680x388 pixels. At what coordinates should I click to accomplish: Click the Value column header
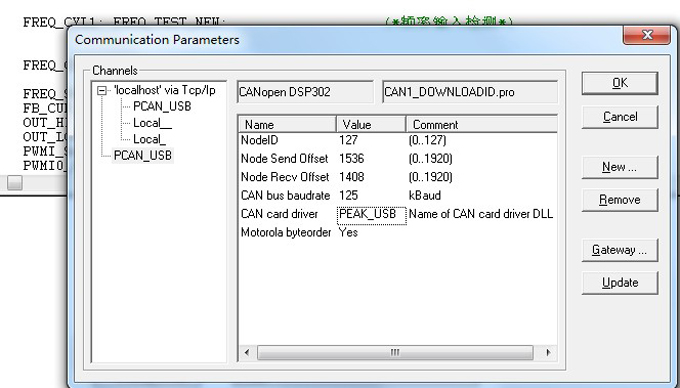371,125
